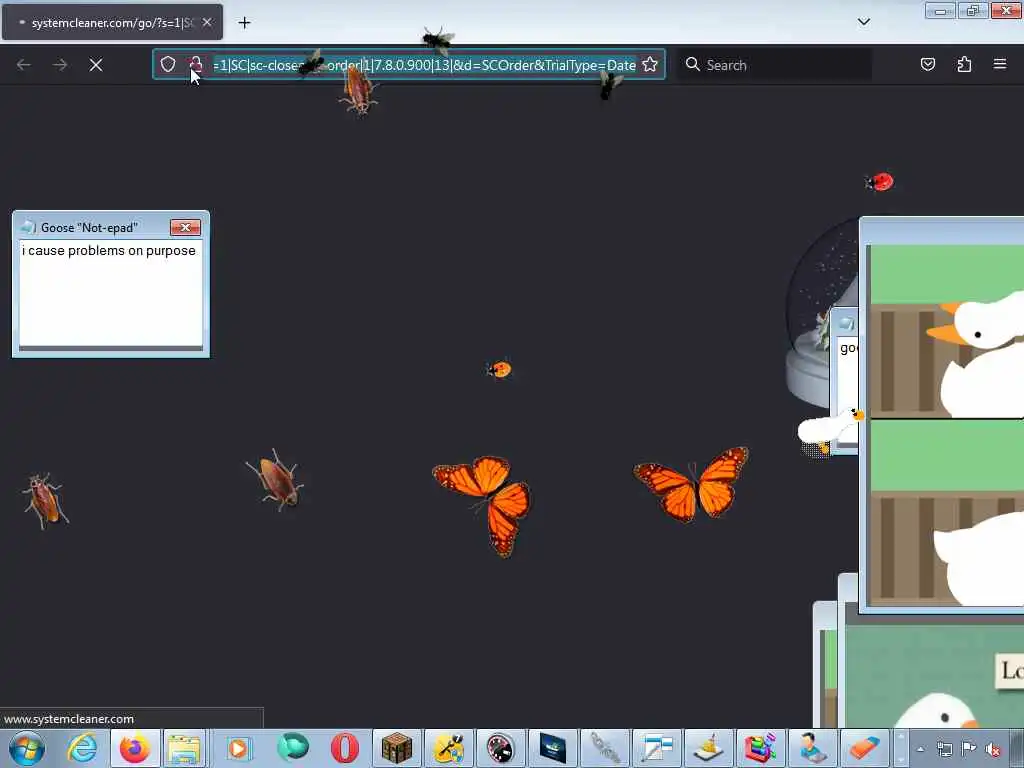Open the media player taskbar icon

pyautogui.click(x=238, y=749)
